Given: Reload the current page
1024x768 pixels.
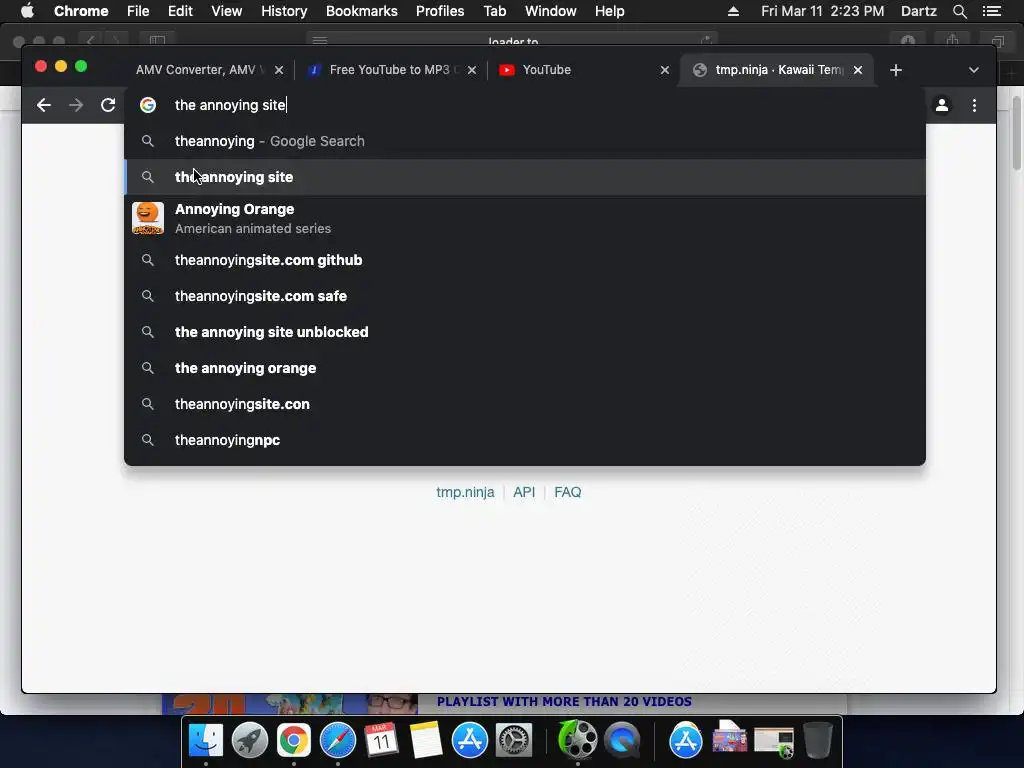Looking at the screenshot, I should tap(108, 105).
